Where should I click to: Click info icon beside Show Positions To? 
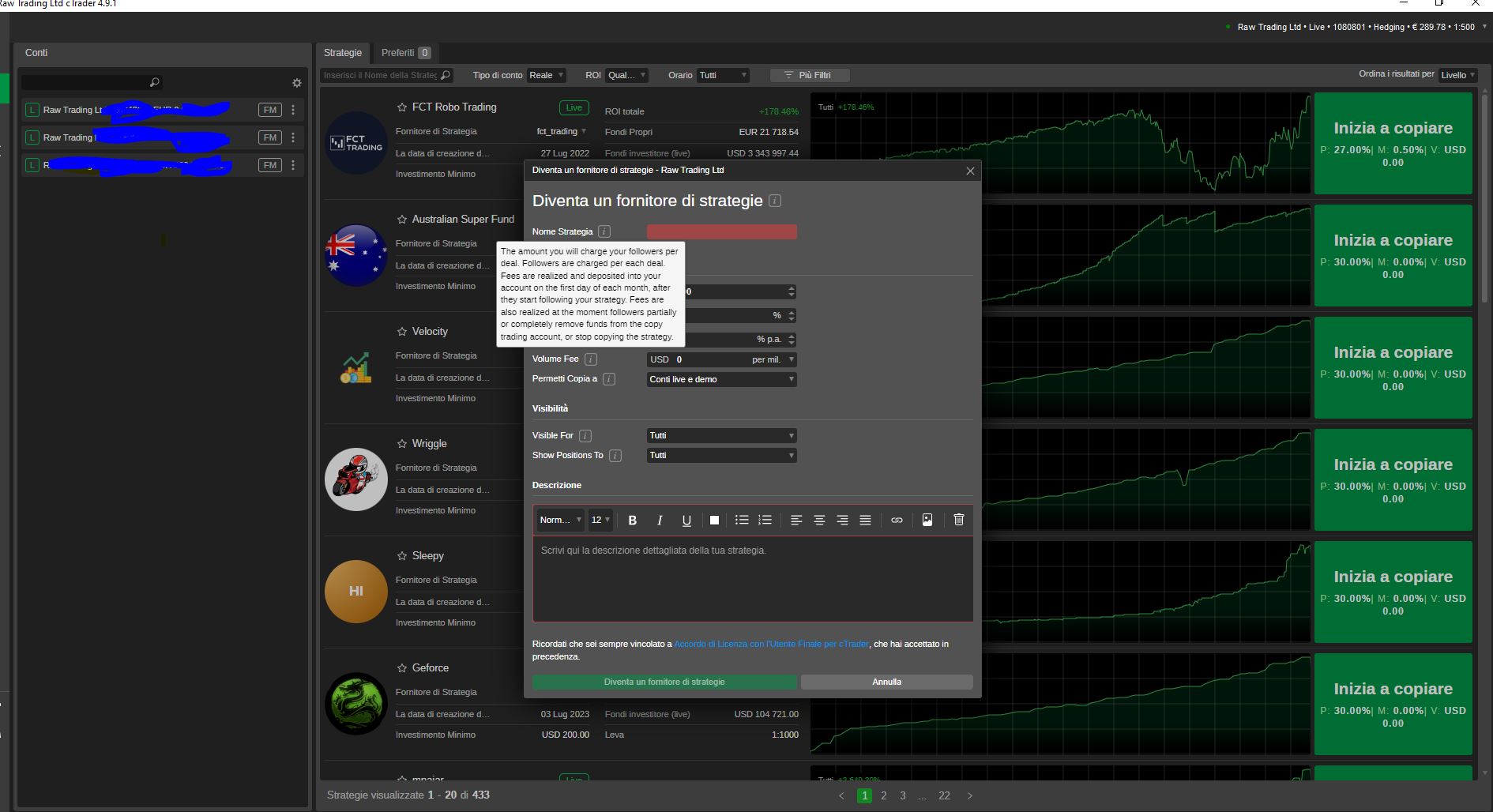click(615, 456)
